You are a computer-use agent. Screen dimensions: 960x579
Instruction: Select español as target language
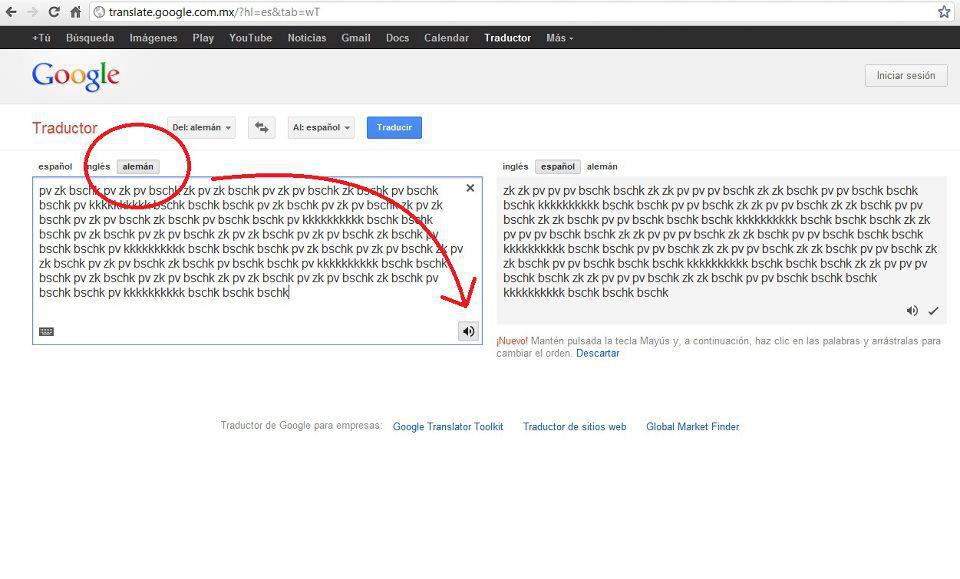click(x=558, y=166)
